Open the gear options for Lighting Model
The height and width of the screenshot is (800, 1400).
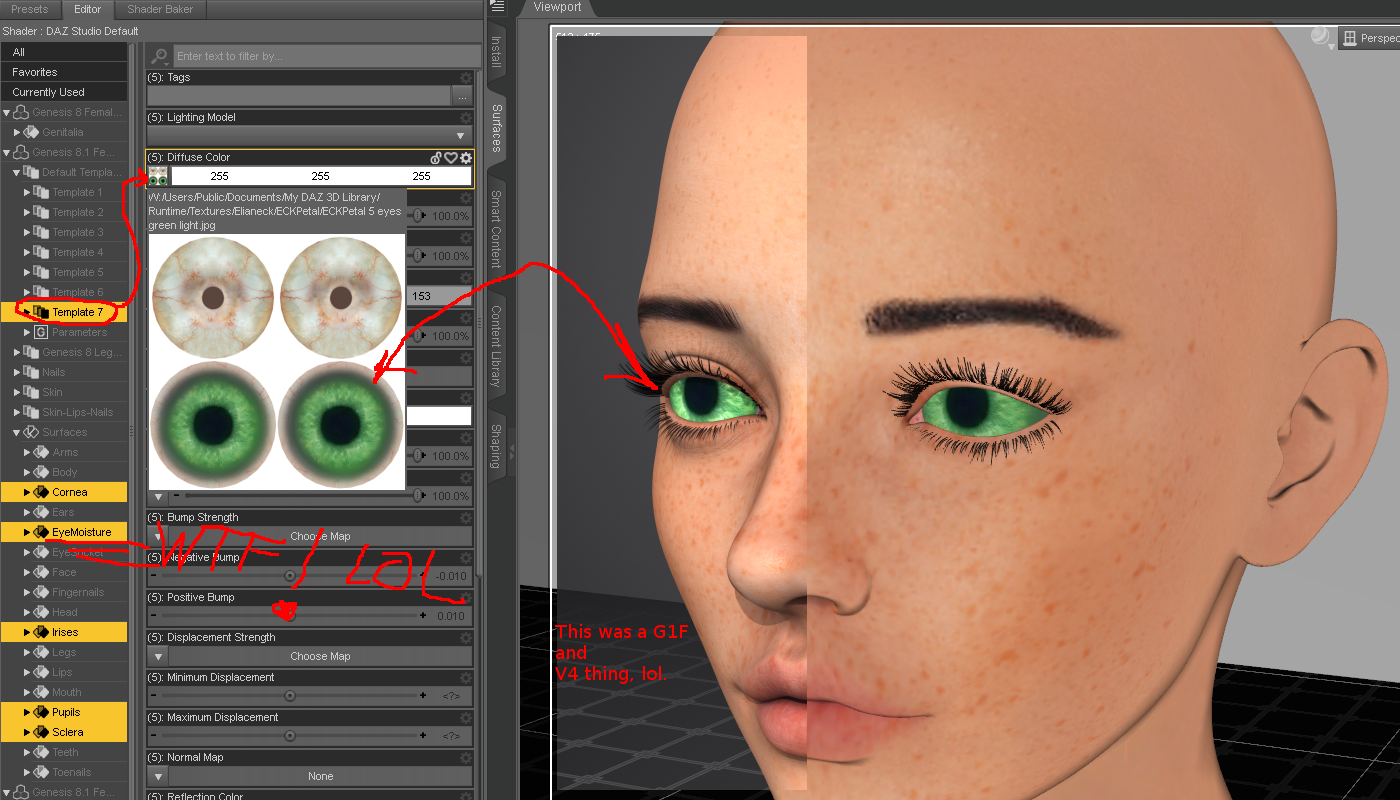click(465, 117)
